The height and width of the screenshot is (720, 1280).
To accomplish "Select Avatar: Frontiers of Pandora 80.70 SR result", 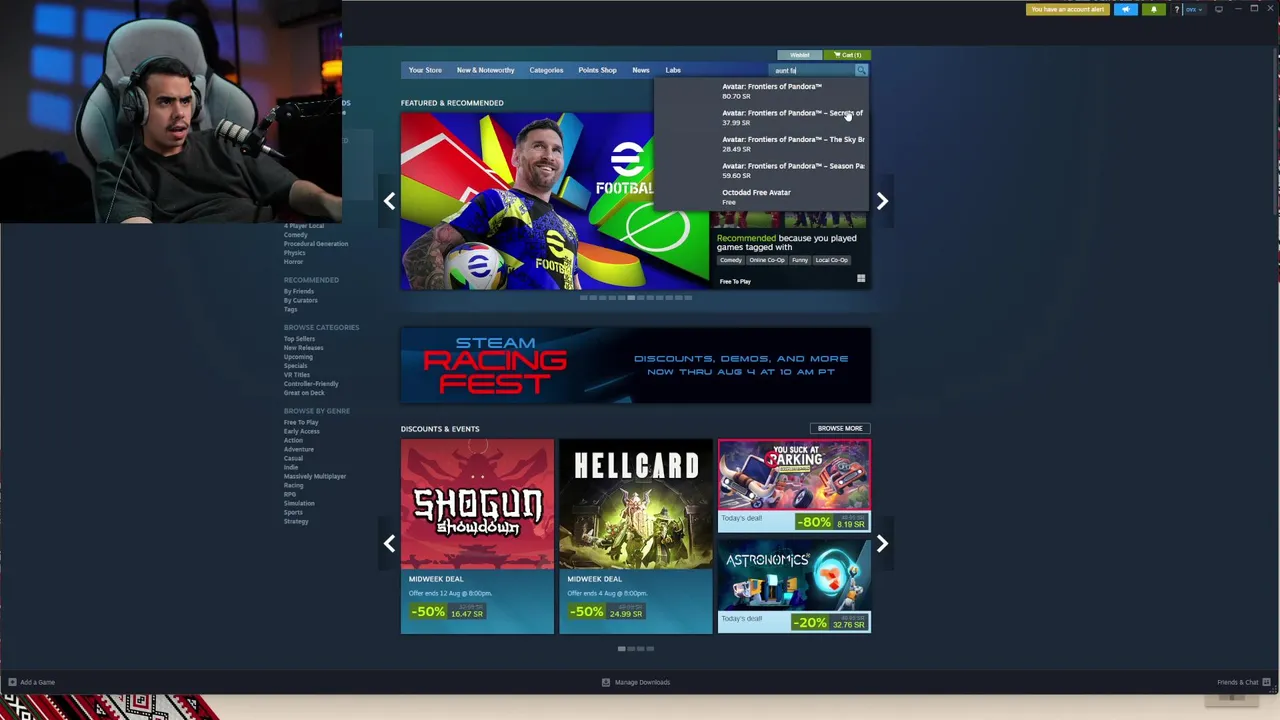I will click(762, 91).
